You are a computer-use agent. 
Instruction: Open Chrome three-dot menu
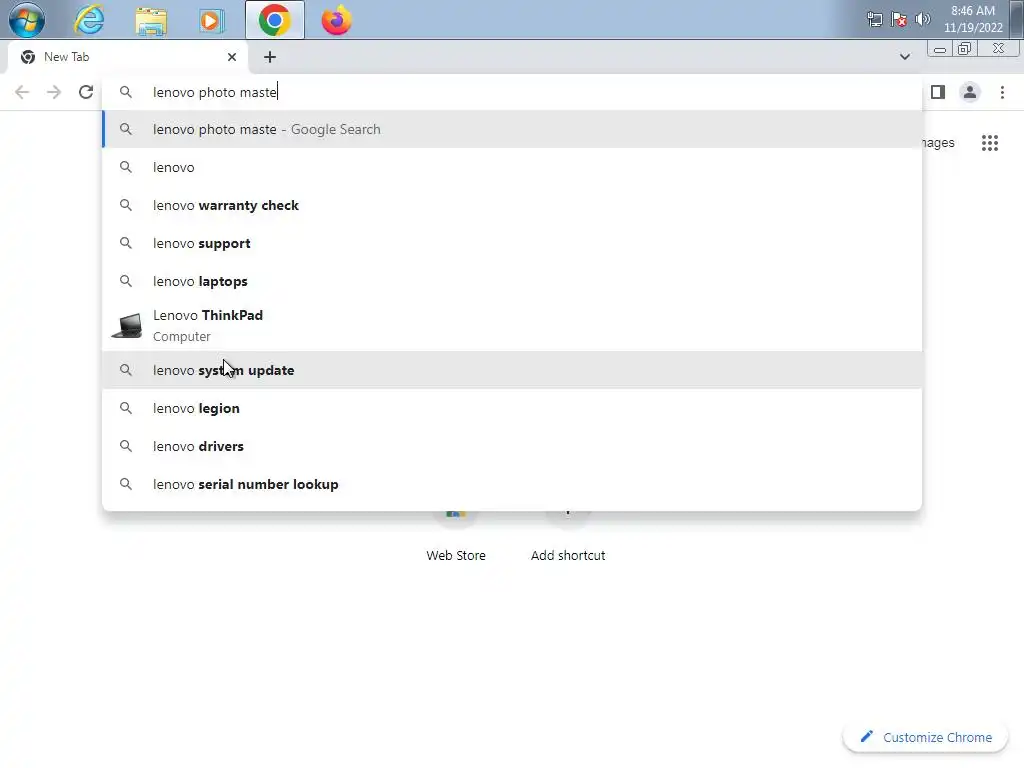coord(1002,92)
